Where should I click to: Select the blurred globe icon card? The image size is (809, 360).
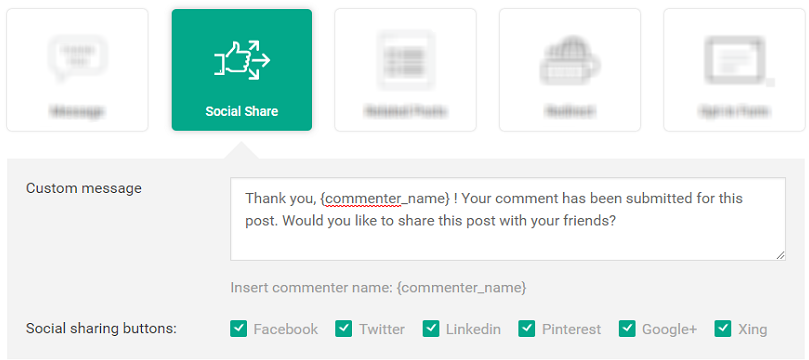coord(570,70)
